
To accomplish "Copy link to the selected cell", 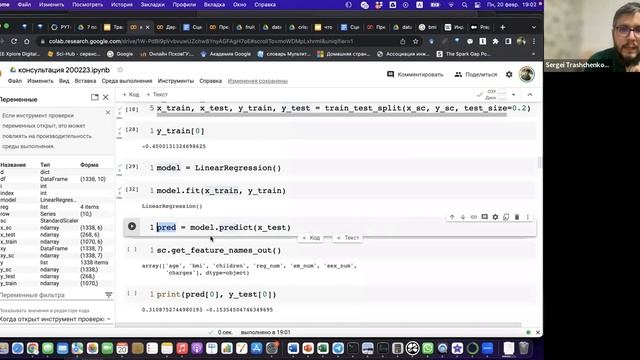I will coord(473,217).
